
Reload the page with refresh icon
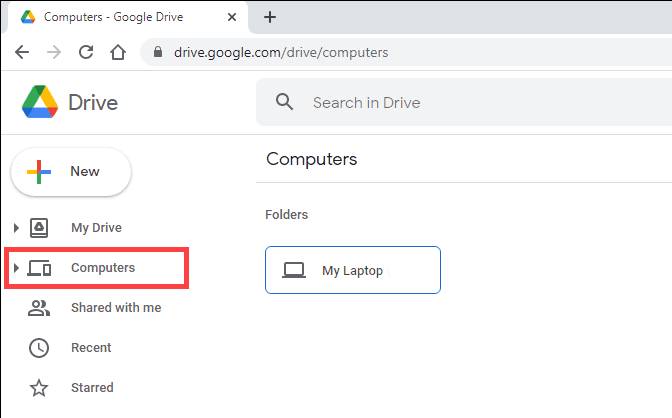[86, 52]
